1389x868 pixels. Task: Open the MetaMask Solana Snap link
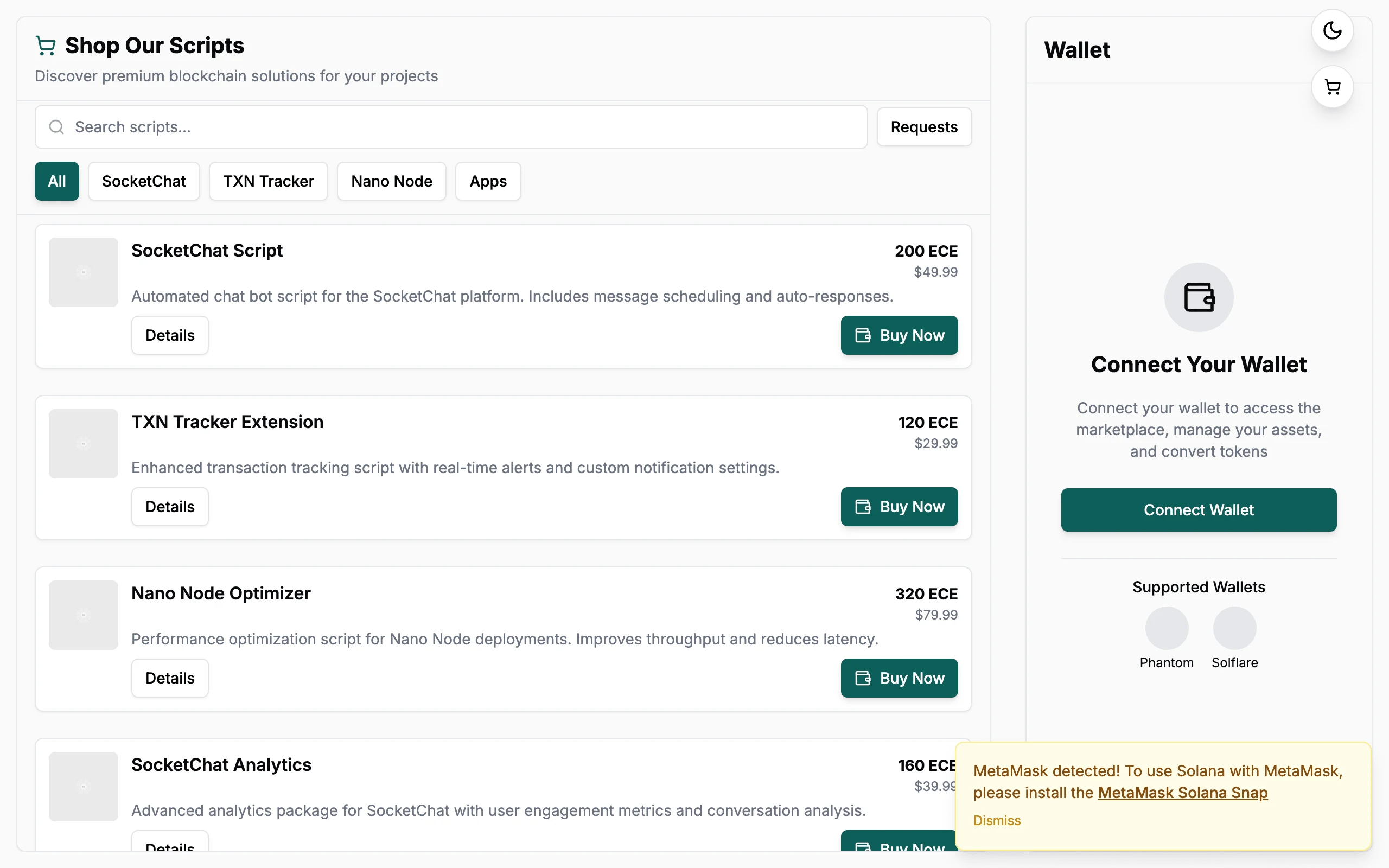[x=1182, y=793]
